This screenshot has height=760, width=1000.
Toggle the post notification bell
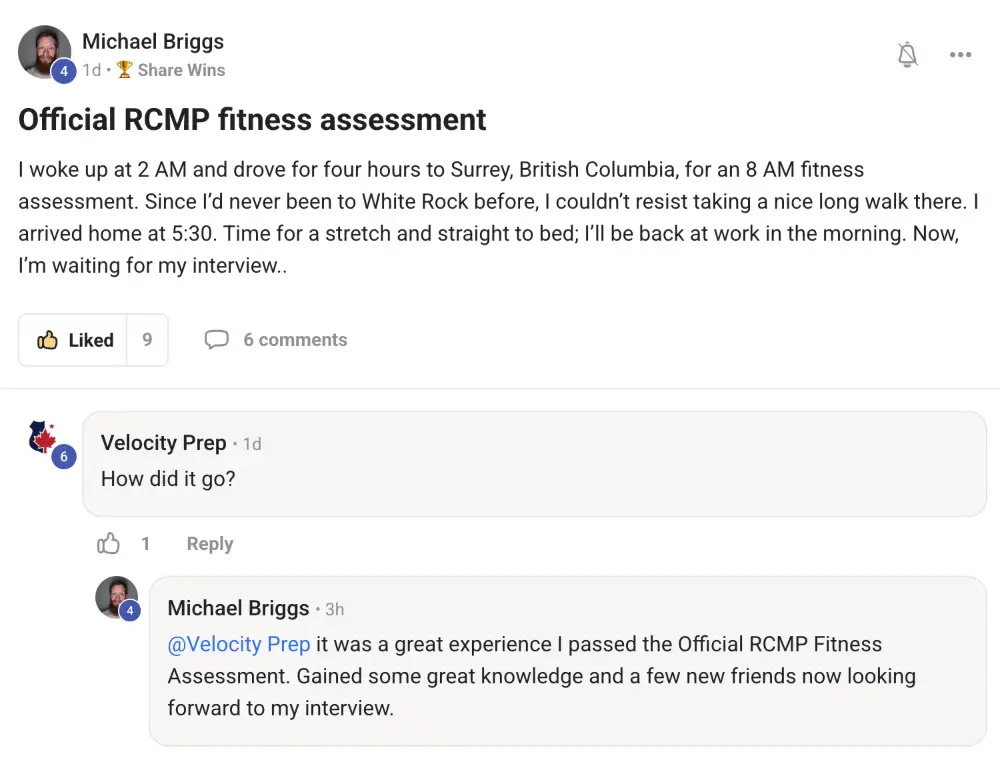coord(908,55)
